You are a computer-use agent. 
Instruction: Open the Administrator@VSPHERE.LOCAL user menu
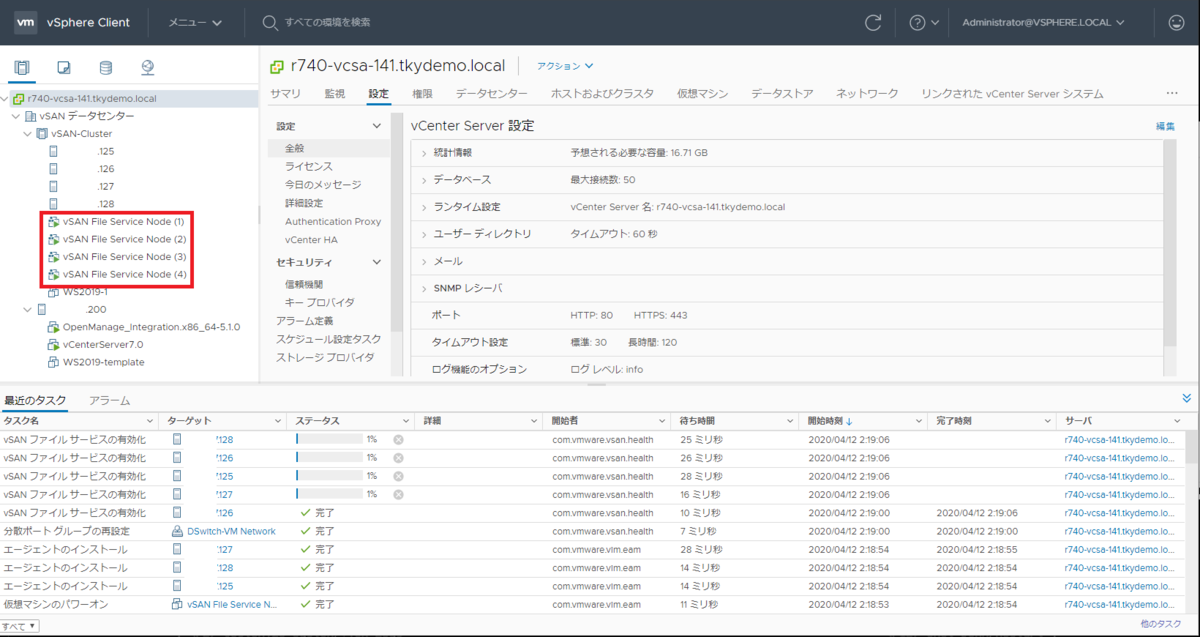(x=1042, y=22)
